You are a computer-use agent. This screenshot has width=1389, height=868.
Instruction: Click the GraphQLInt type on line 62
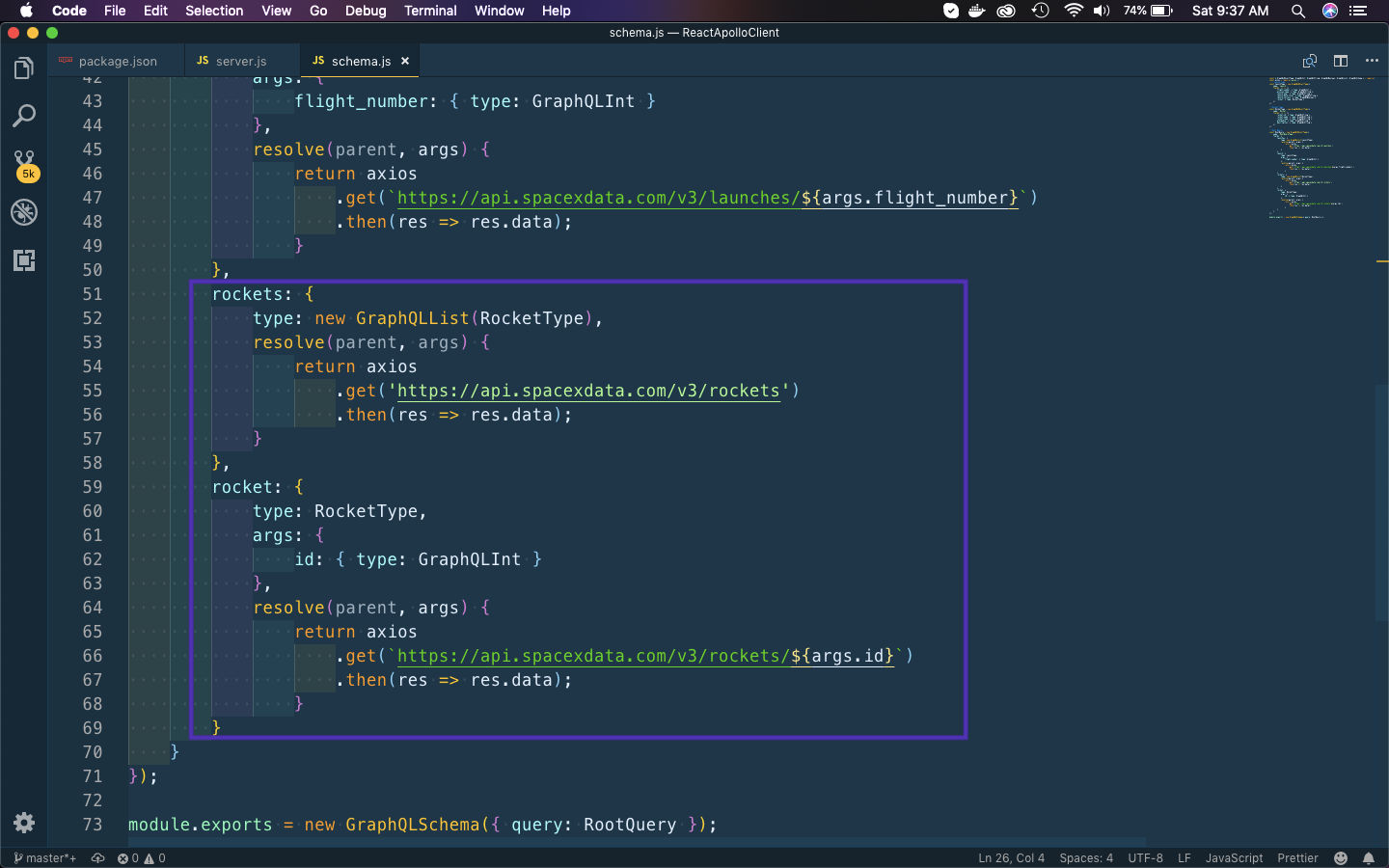(469, 559)
